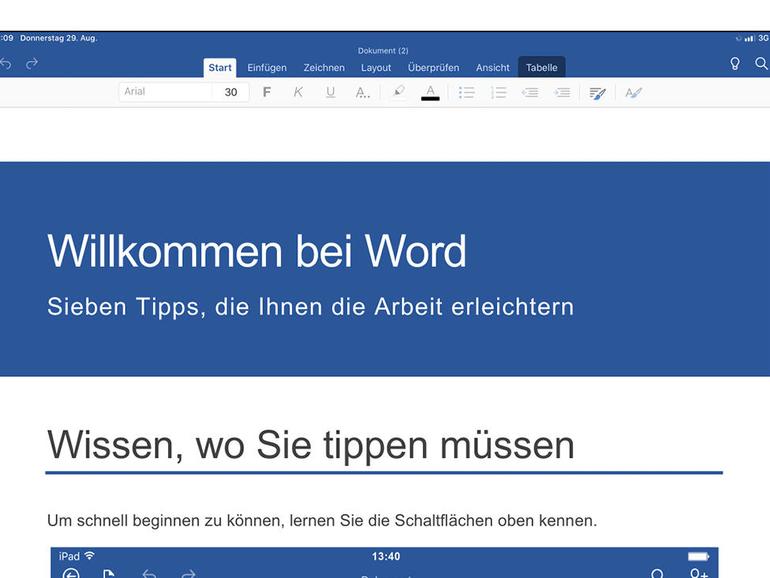Open more font formatting options (A...)
Screen dimensions: 770x578
tap(362, 92)
